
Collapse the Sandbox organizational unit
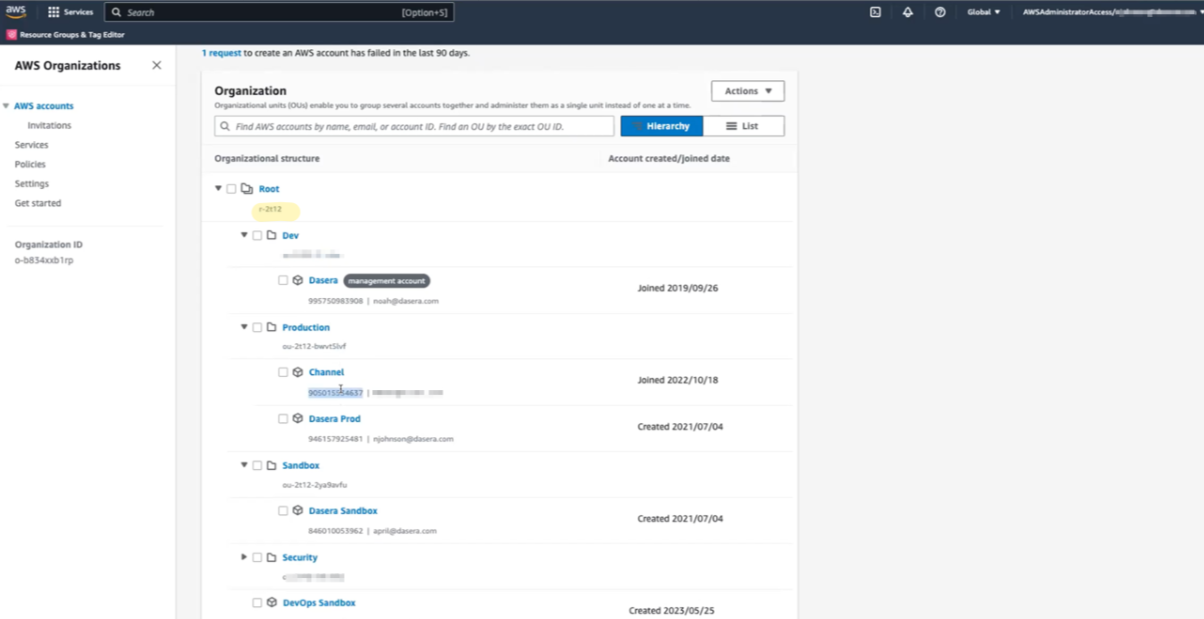tap(243, 465)
